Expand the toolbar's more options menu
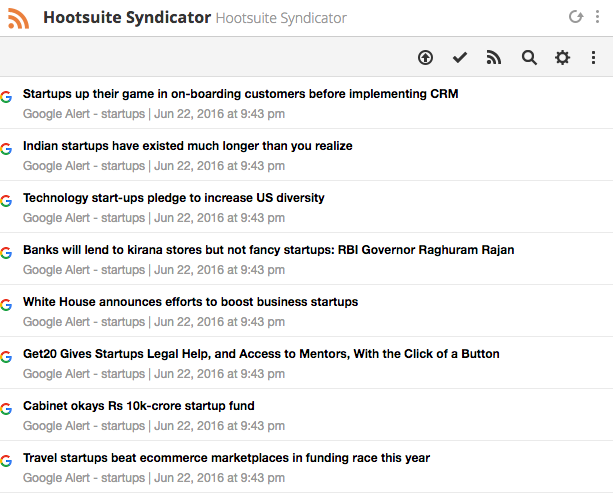613x500 pixels. click(x=593, y=58)
